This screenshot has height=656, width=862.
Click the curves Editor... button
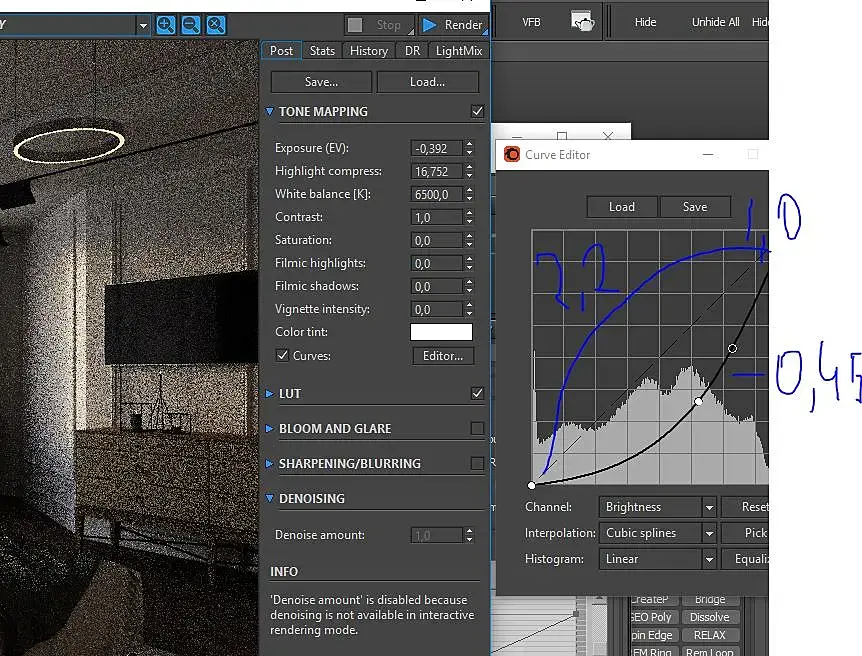click(x=443, y=356)
